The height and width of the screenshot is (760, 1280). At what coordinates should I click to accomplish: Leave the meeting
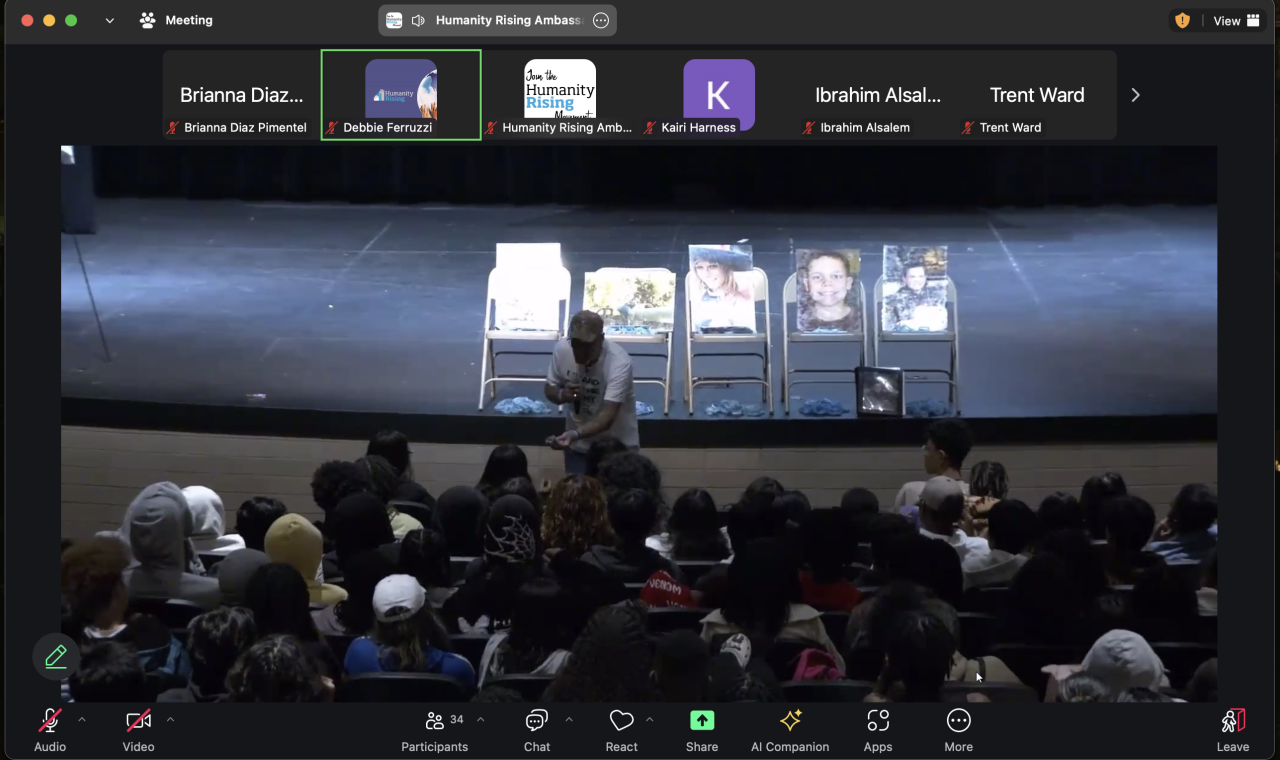click(x=1232, y=730)
